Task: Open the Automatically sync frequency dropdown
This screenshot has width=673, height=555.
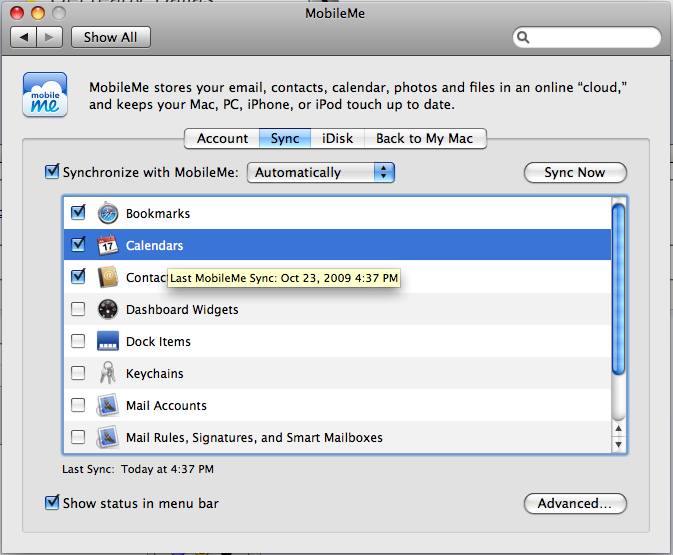Action: [x=321, y=173]
